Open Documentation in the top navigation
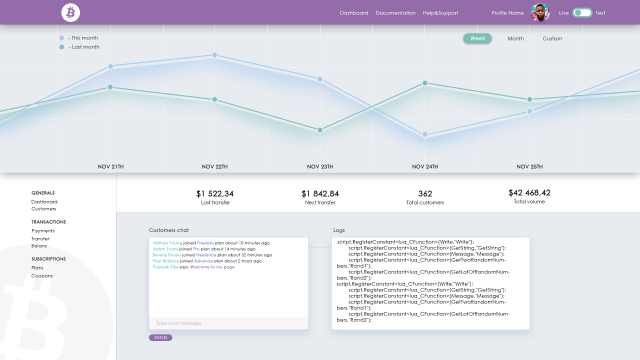Viewport: 640px width, 360px height. 396,13
